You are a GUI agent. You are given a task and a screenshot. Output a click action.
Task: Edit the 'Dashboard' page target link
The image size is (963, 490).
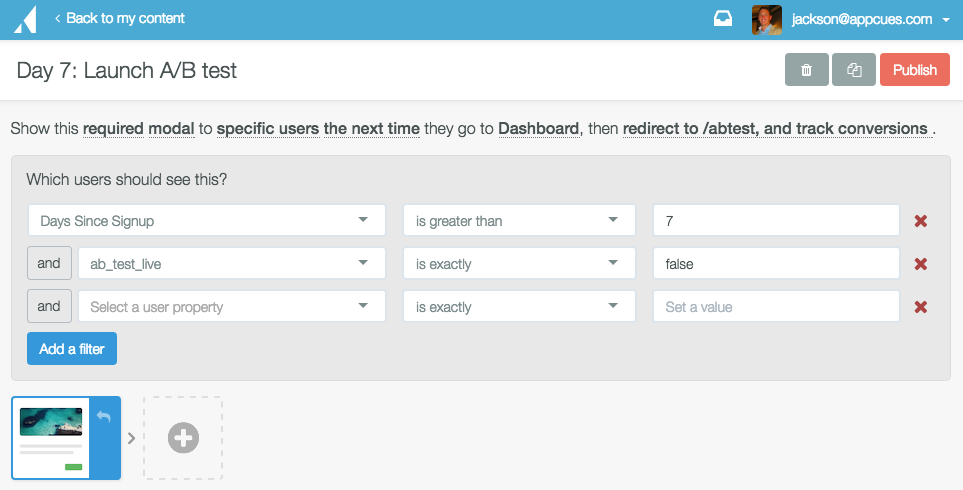(x=539, y=128)
